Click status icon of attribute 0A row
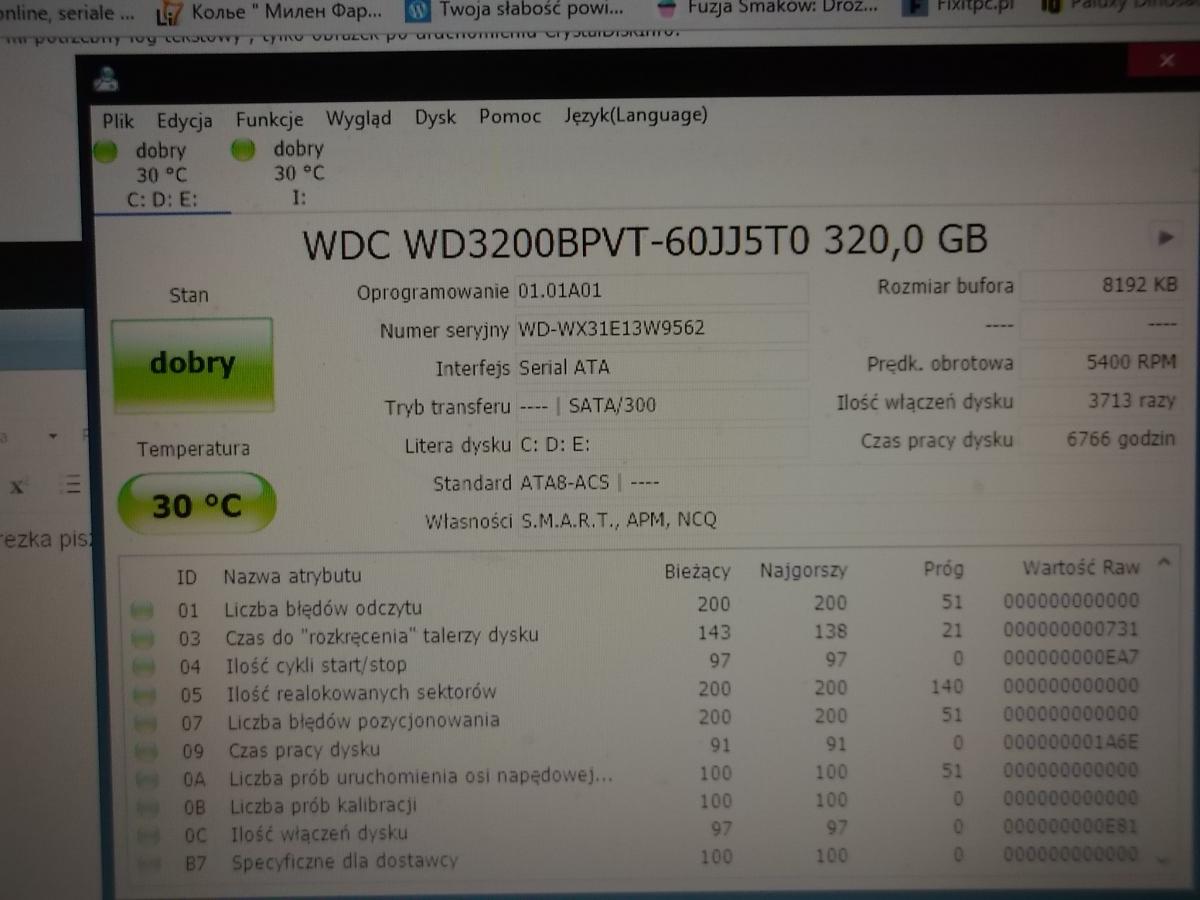This screenshot has height=900, width=1200. [146, 778]
